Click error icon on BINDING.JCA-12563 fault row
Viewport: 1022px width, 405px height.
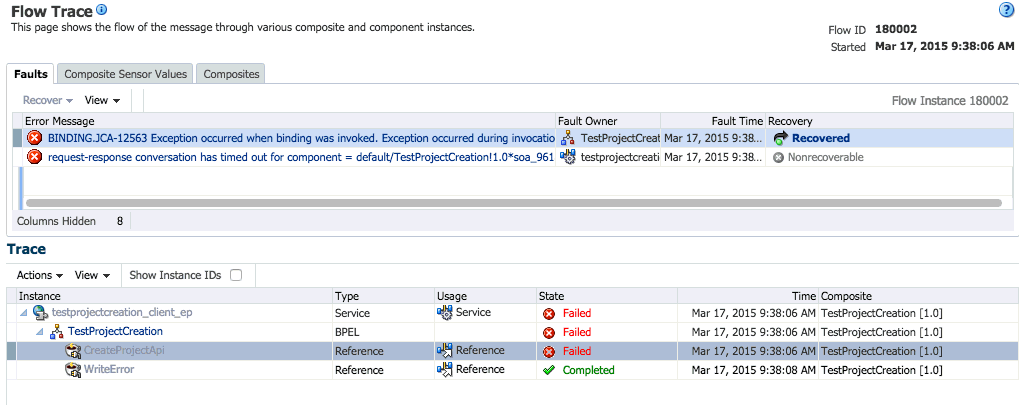click(34, 138)
